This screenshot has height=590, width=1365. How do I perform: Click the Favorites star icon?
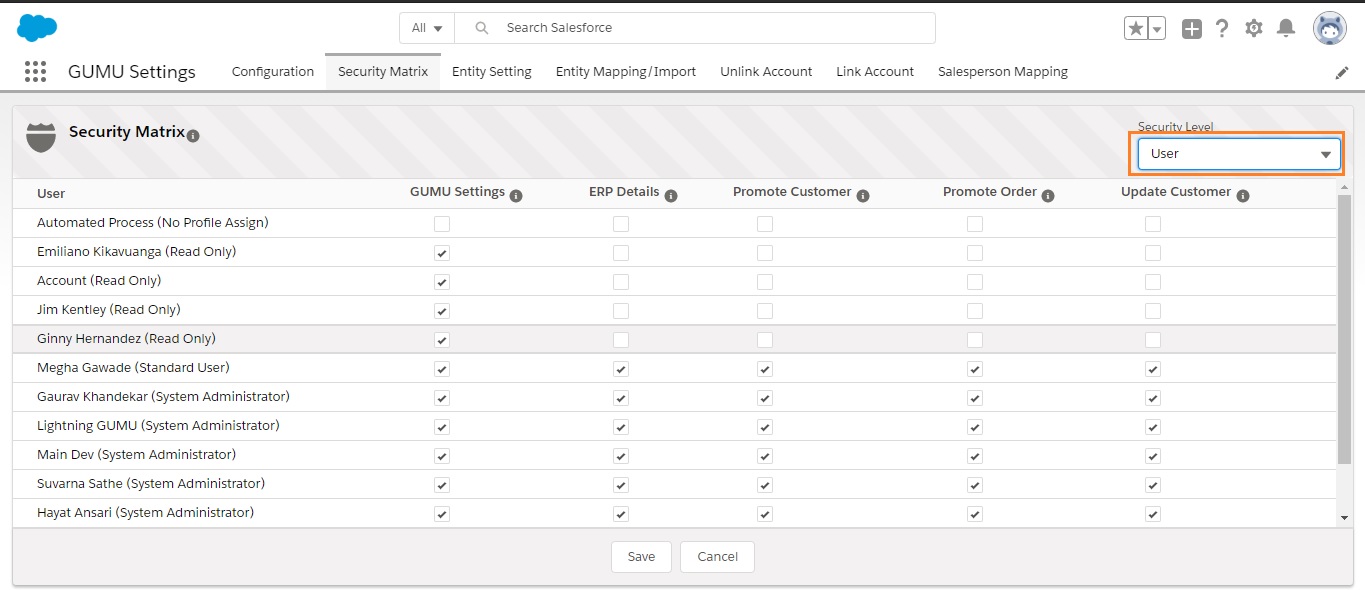click(1136, 29)
